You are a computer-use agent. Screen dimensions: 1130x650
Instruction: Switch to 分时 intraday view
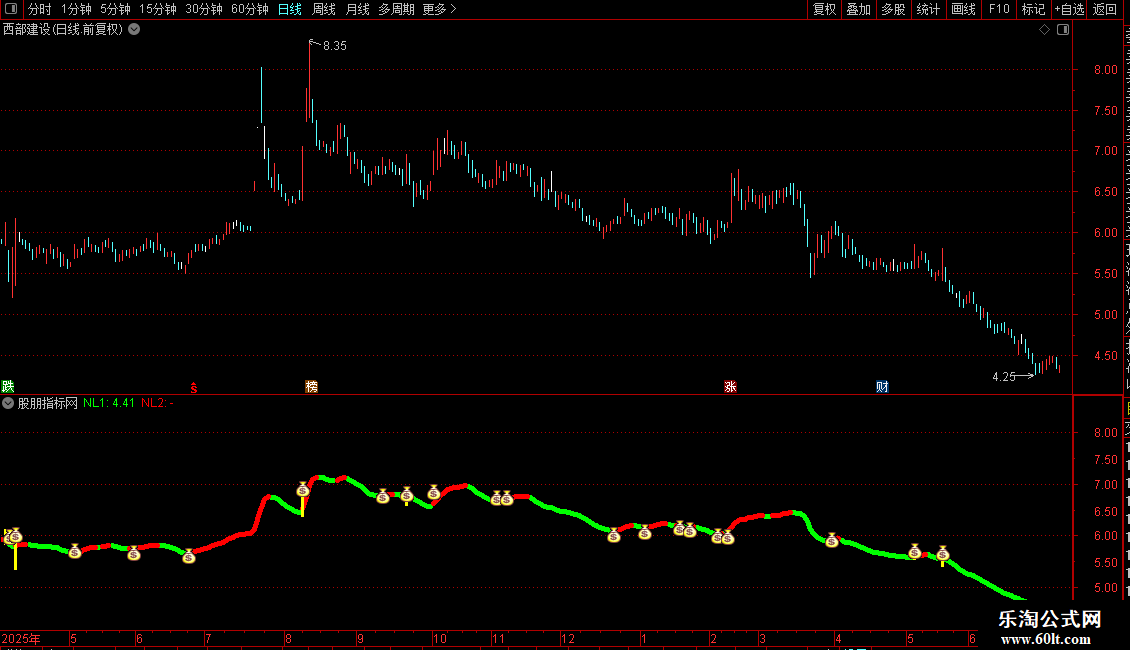tap(40, 9)
